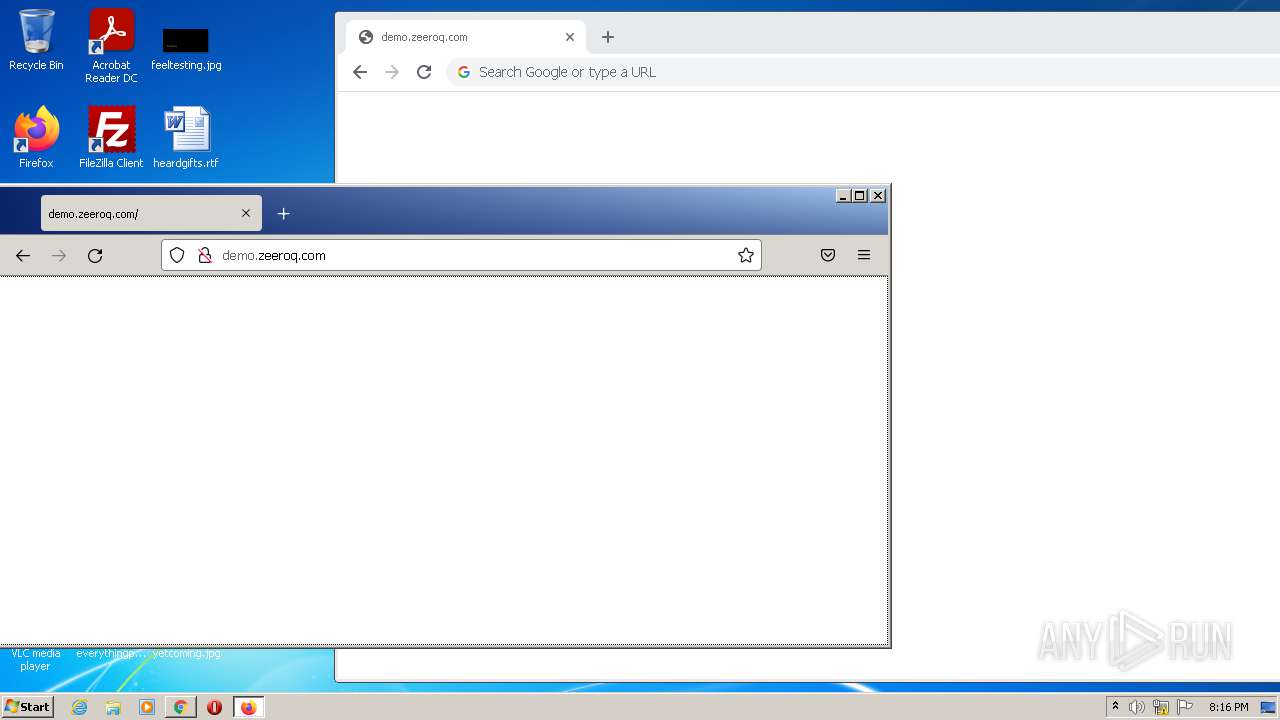
Task: Open the Recycle Bin desktop icon
Action: coord(36,41)
